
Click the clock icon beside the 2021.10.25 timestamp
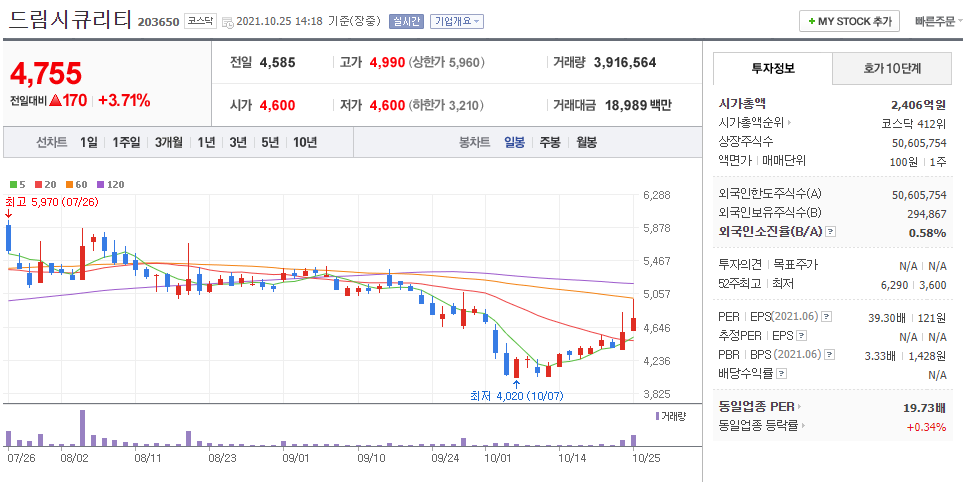[x=227, y=22]
